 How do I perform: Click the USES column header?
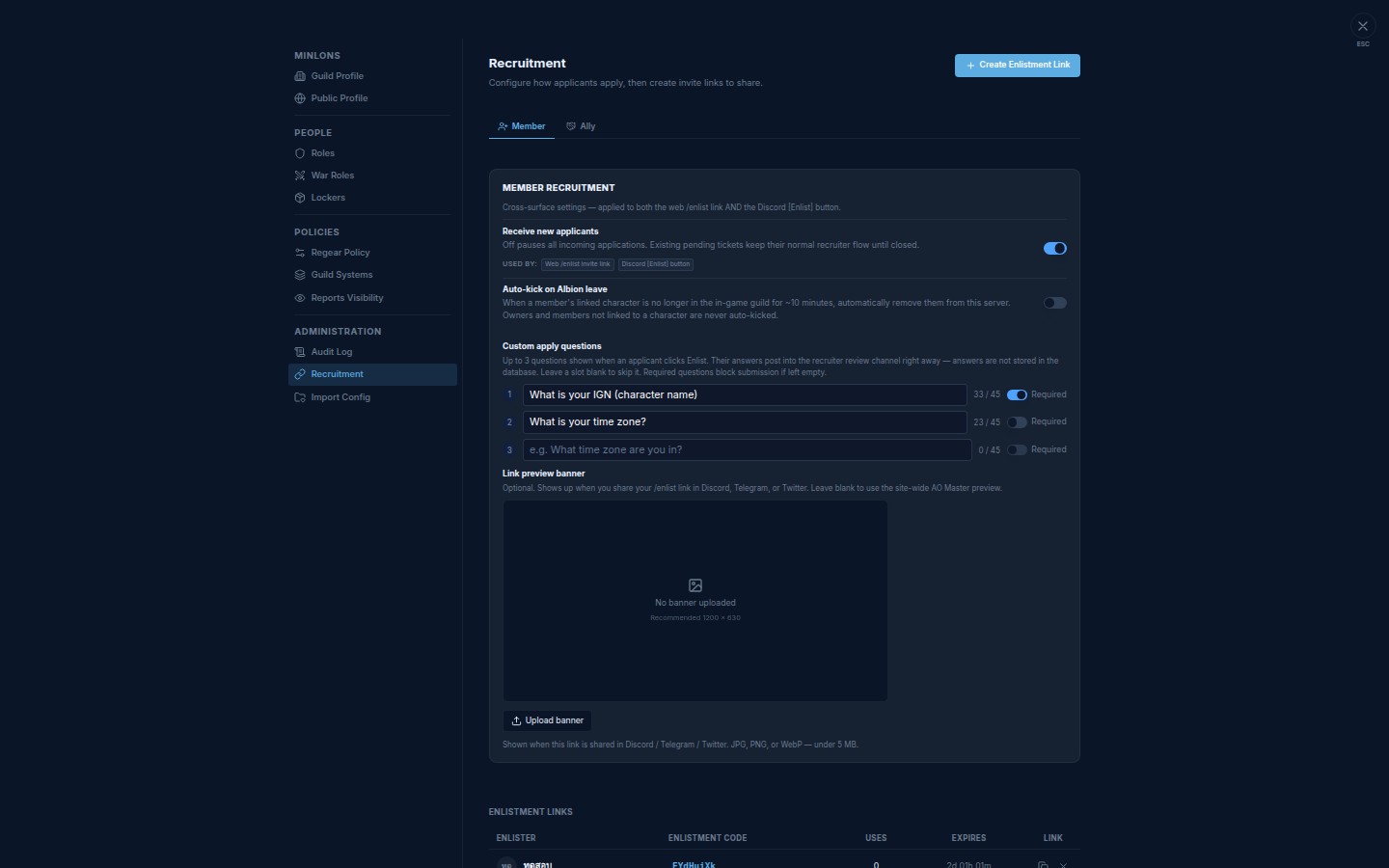876,838
